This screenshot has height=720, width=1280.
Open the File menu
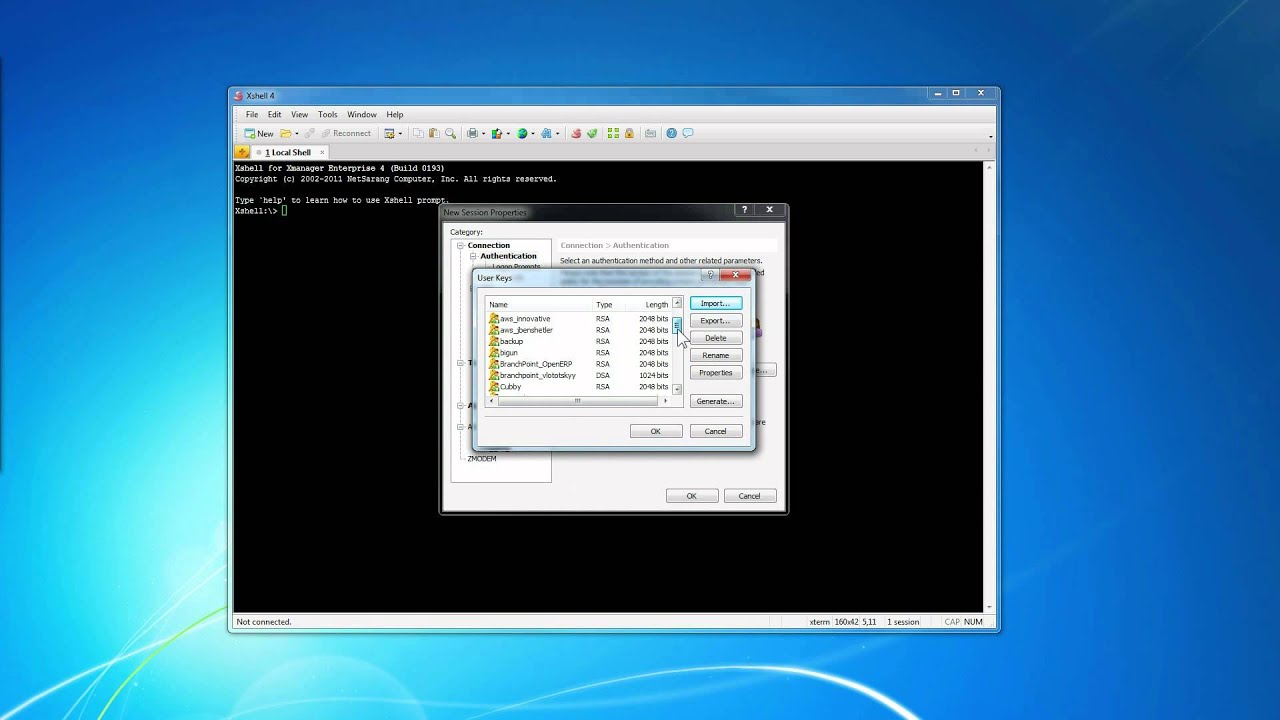[x=252, y=115]
